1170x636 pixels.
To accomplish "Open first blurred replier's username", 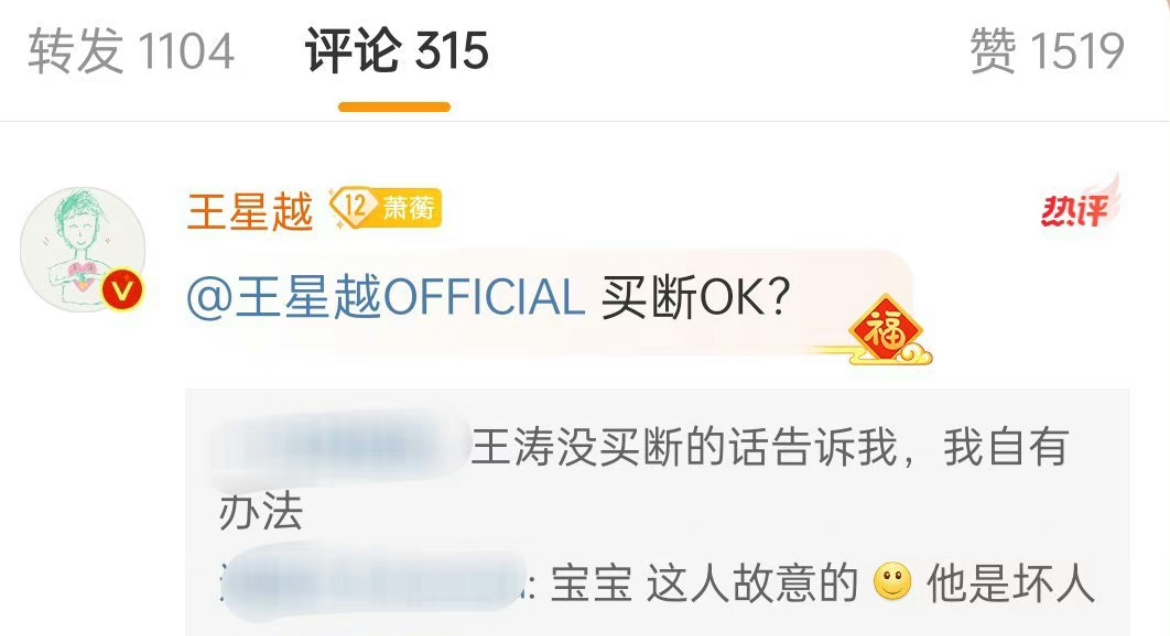I will pyautogui.click(x=340, y=448).
